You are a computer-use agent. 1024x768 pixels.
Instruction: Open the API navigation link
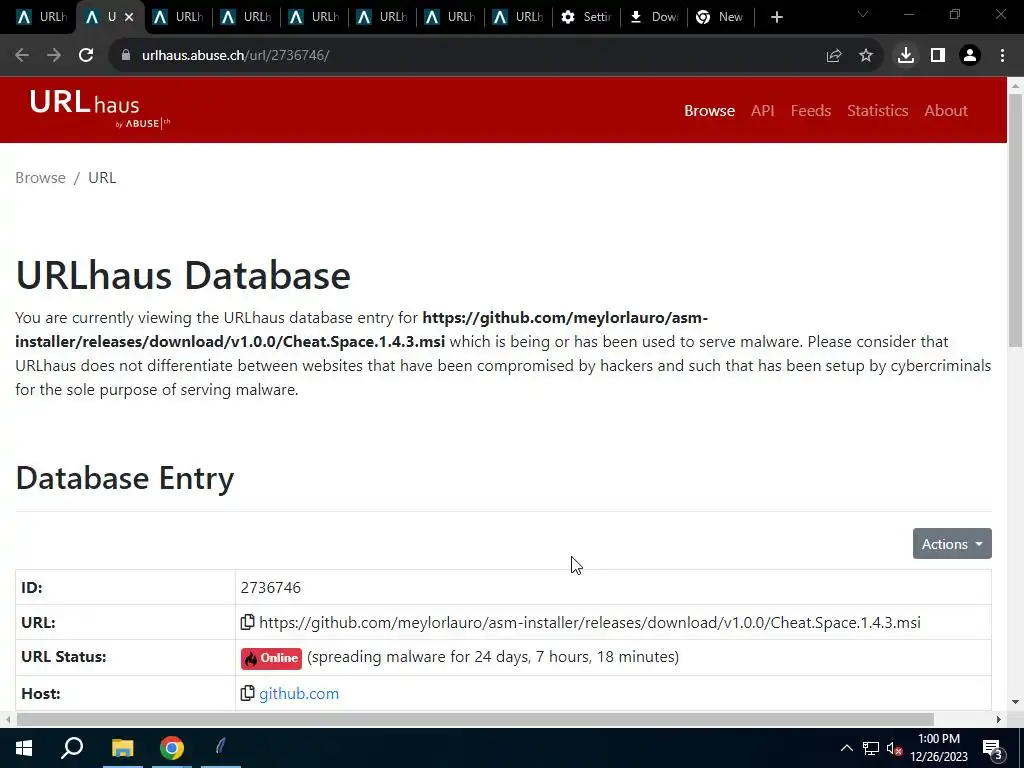tap(762, 110)
